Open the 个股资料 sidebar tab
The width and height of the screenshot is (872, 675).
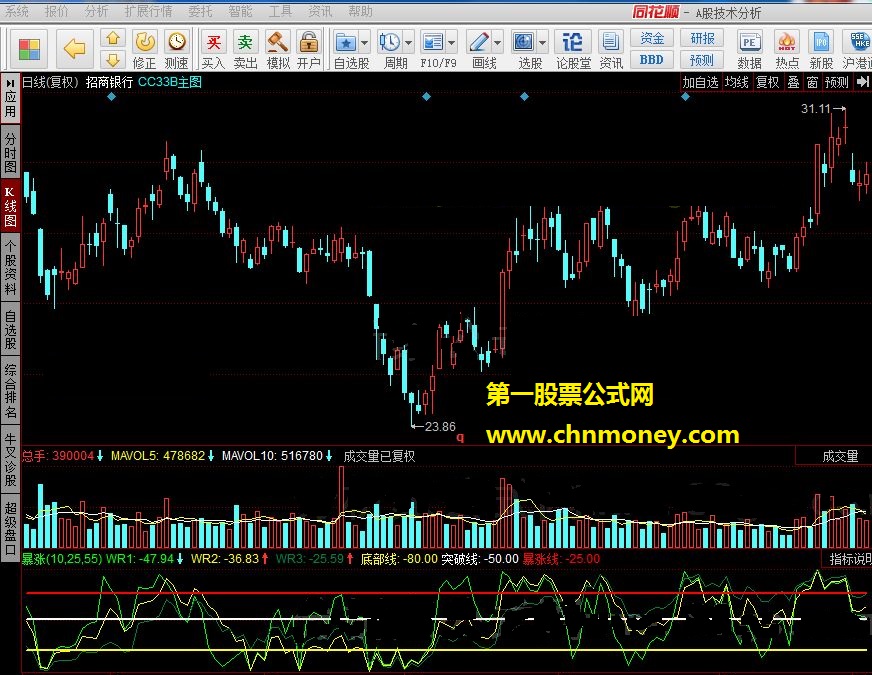click(x=10, y=267)
